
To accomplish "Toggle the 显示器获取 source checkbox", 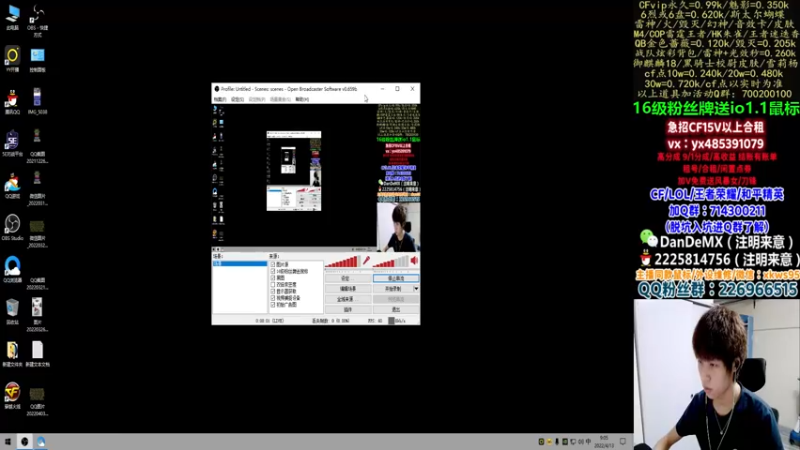I will (272, 291).
